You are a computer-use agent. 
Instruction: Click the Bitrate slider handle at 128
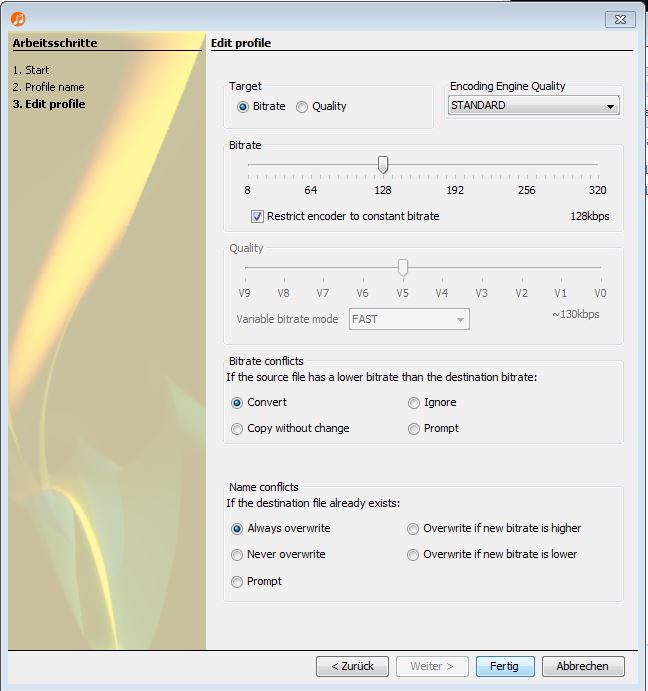[x=383, y=165]
